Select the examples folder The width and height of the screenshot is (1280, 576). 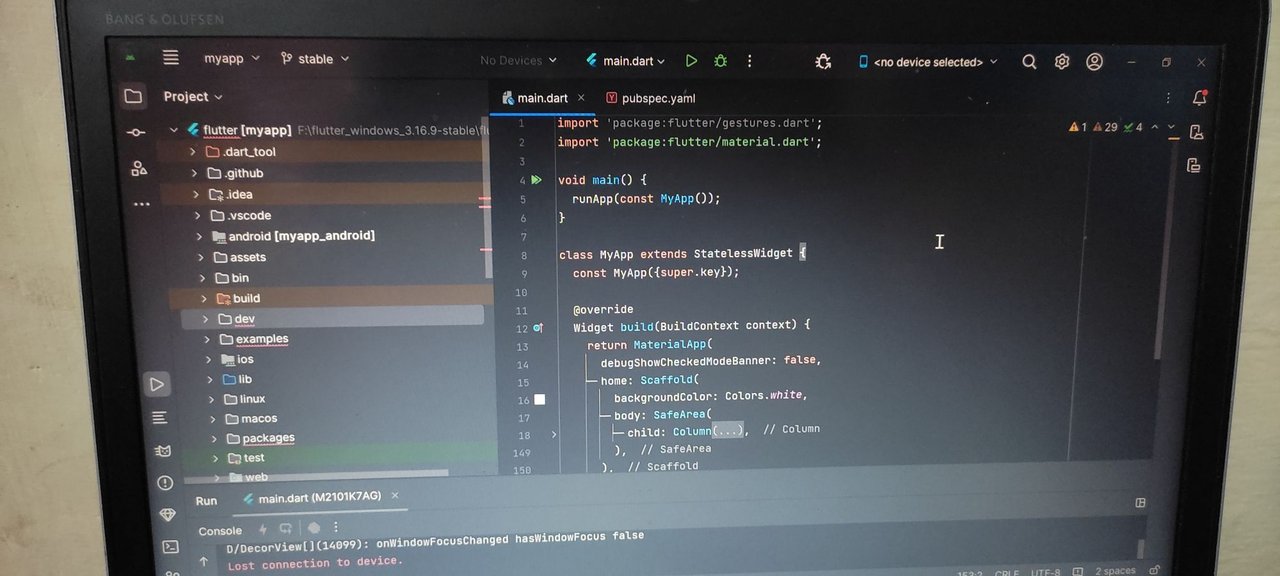coord(262,339)
